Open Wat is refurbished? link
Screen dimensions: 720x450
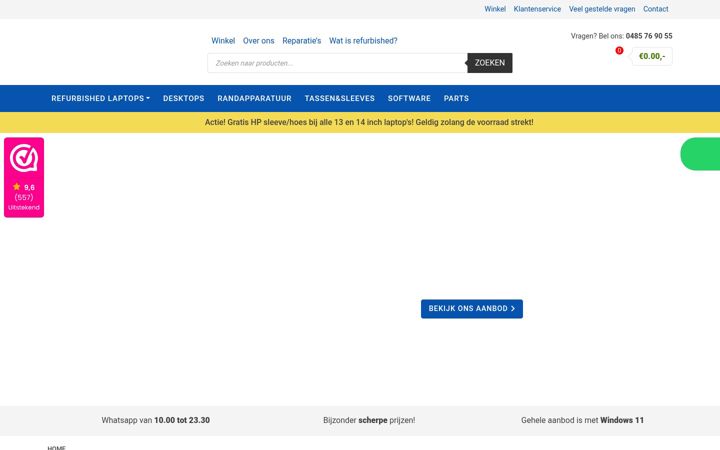pos(363,41)
